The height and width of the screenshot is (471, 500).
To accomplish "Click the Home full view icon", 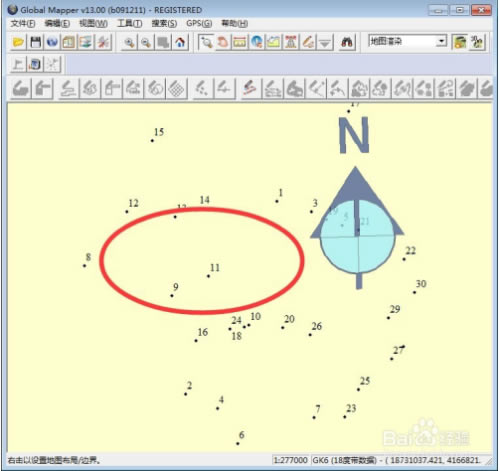I will [180, 42].
